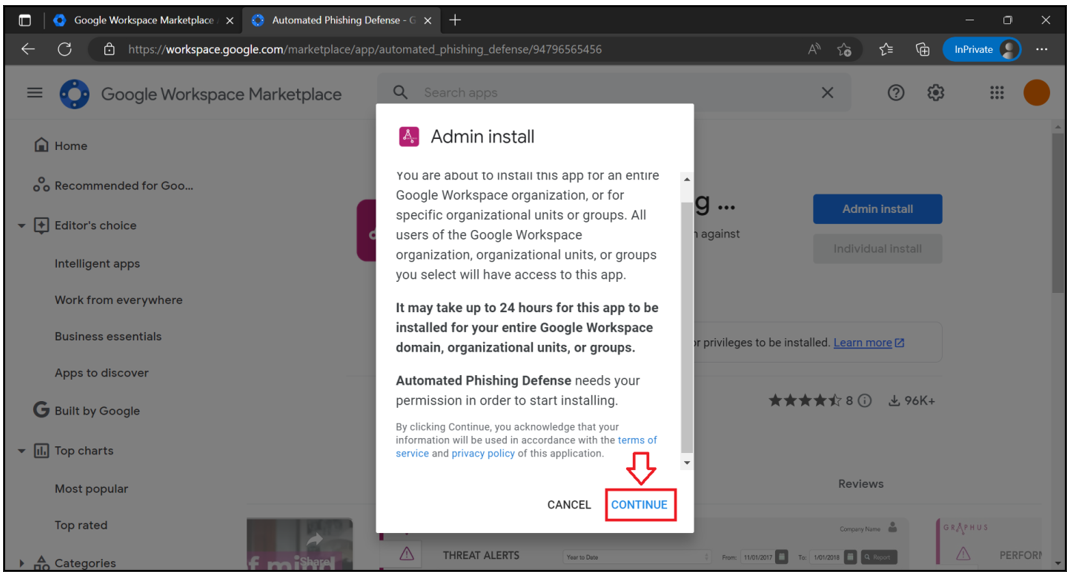Click the search magnifier icon
Screen dimensions: 1072x577
401,92
